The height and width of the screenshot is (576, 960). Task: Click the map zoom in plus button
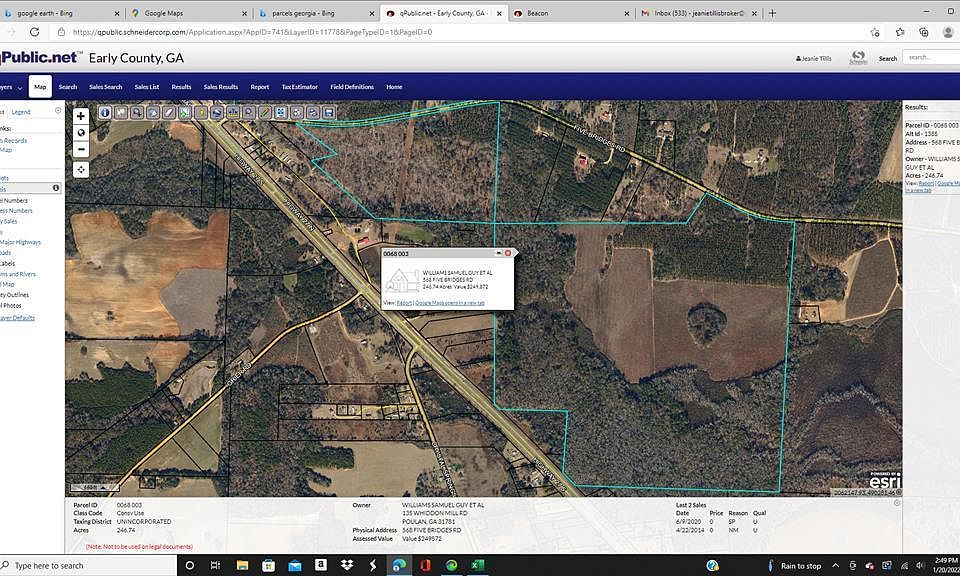[81, 116]
